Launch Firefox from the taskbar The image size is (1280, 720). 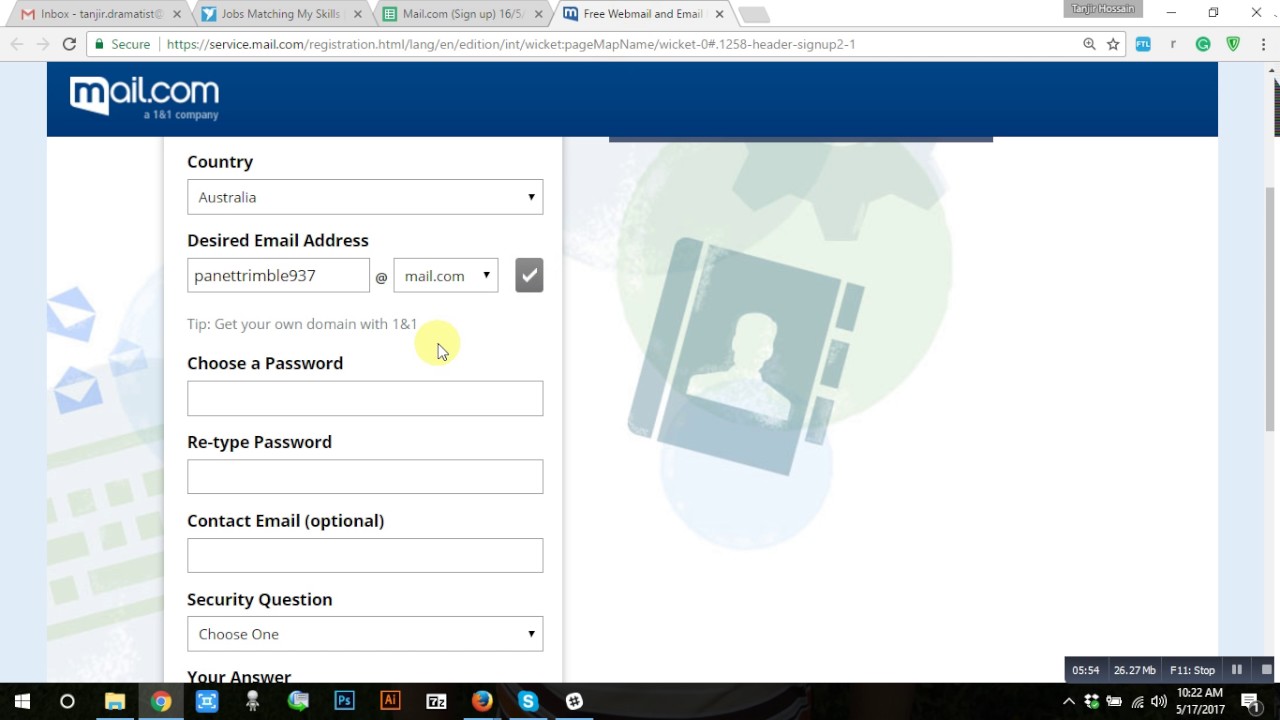482,701
